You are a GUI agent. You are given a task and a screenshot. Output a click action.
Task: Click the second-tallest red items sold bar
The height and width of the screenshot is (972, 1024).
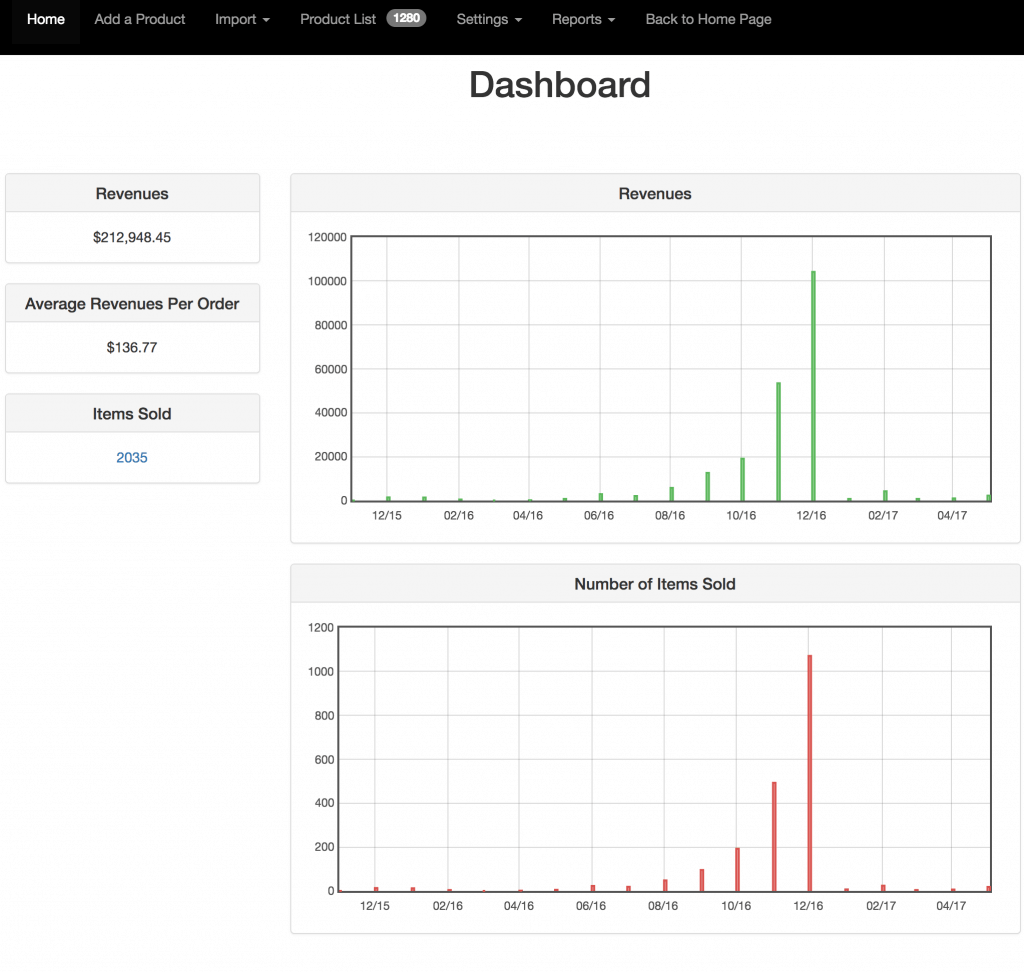(x=774, y=836)
